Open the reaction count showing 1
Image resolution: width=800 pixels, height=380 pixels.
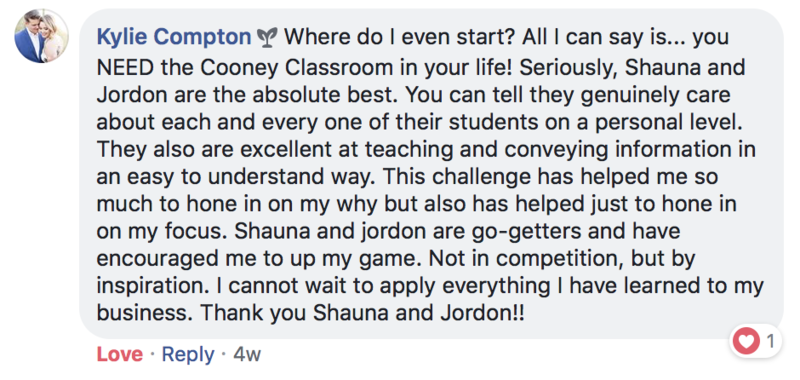click(771, 341)
